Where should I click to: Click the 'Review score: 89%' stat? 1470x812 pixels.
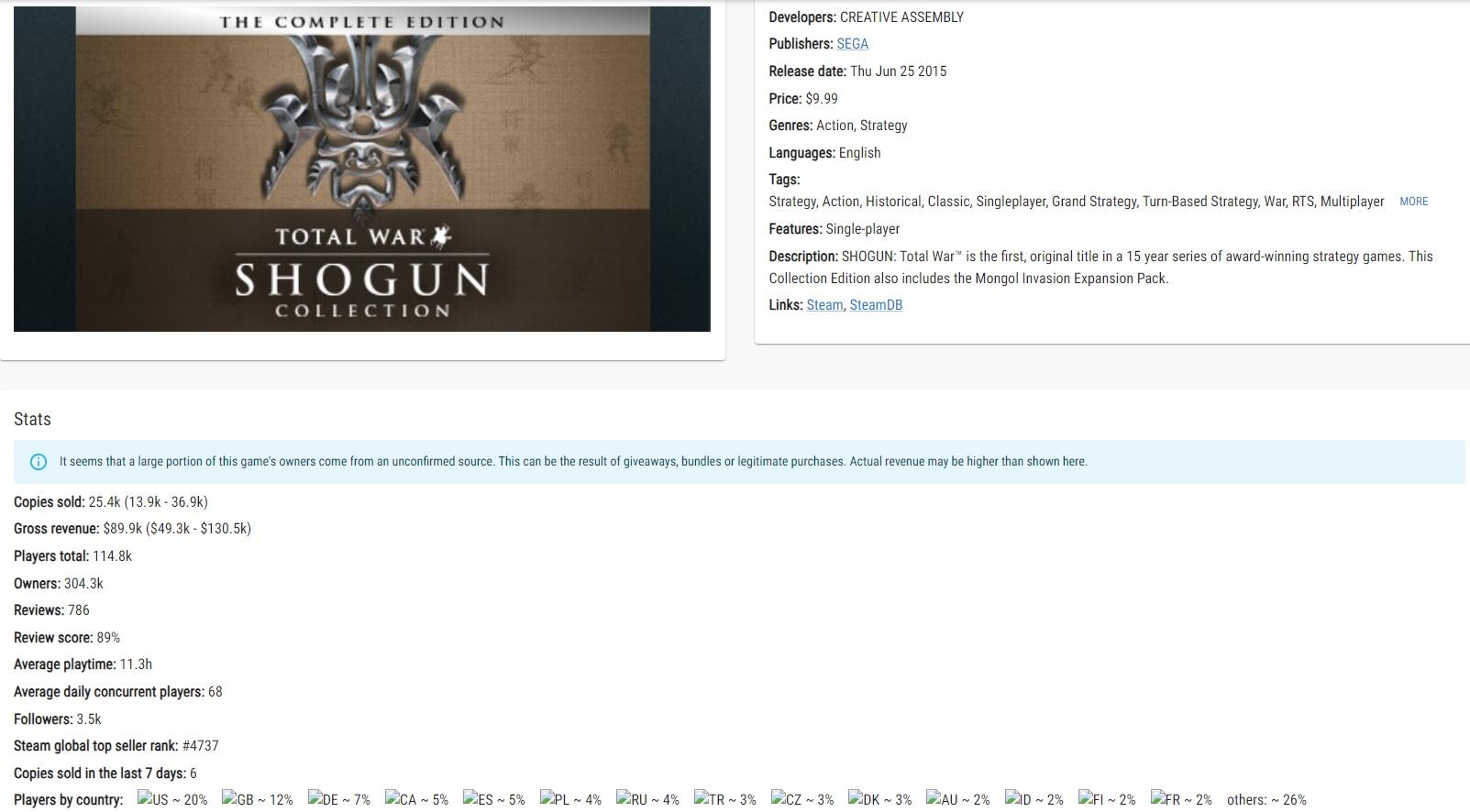(67, 638)
